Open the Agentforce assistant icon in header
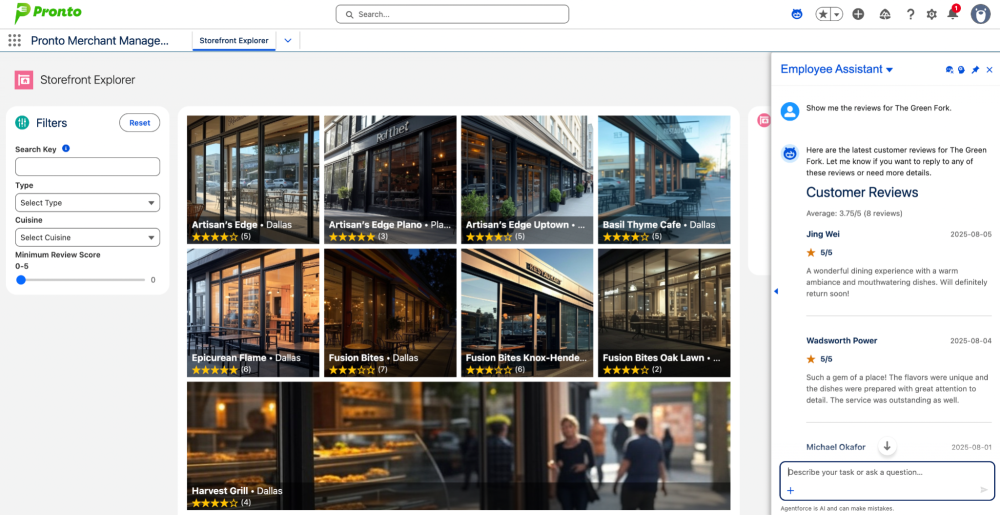The height and width of the screenshot is (515, 1000). (x=797, y=14)
